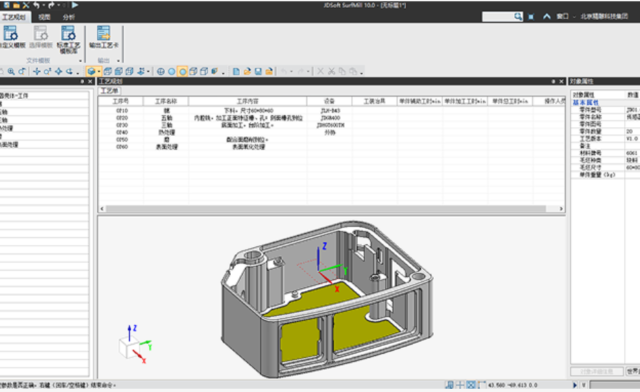Screen dimensions: 640x392
Task: Click the highlighted sphere shading icon
Action: (x=182, y=71)
